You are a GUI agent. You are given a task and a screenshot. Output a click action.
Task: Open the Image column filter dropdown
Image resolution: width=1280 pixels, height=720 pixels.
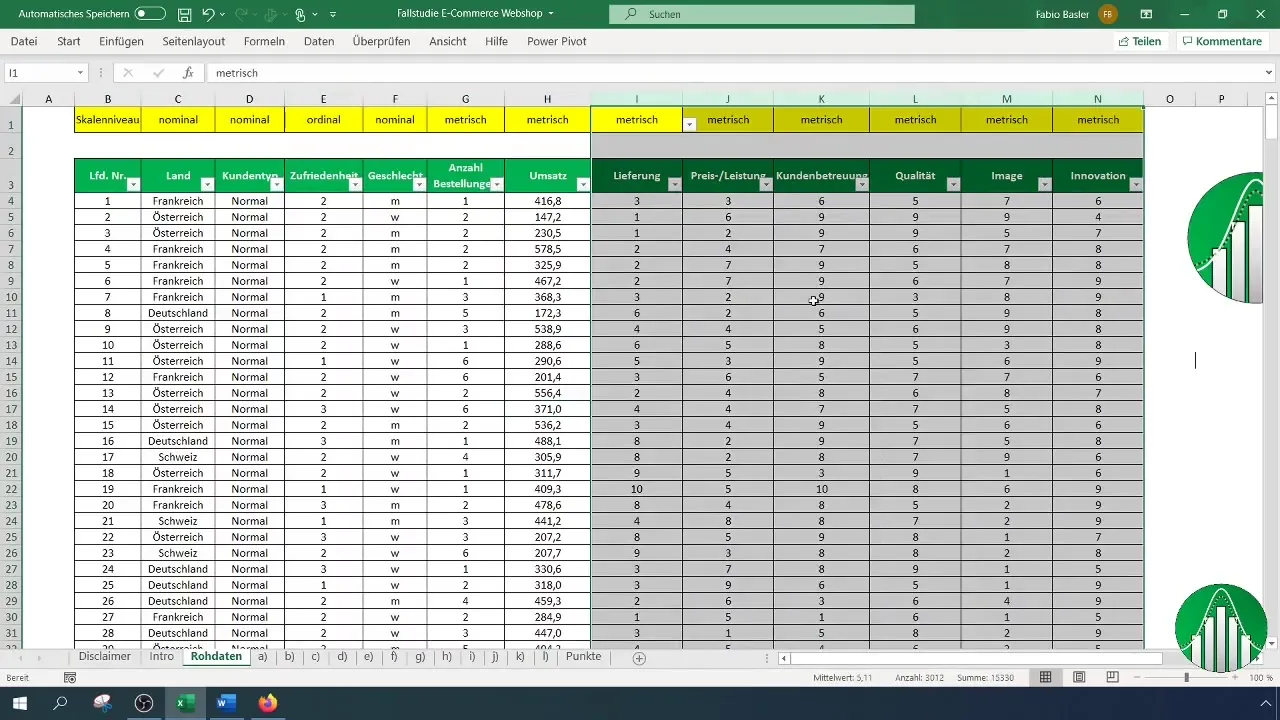[x=1045, y=184]
